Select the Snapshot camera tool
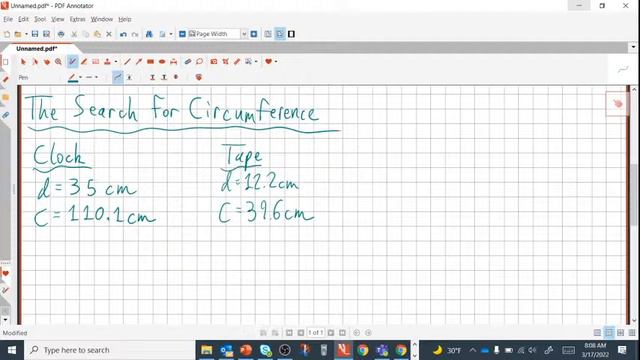Image resolution: width=640 pixels, height=360 pixels. click(213, 62)
